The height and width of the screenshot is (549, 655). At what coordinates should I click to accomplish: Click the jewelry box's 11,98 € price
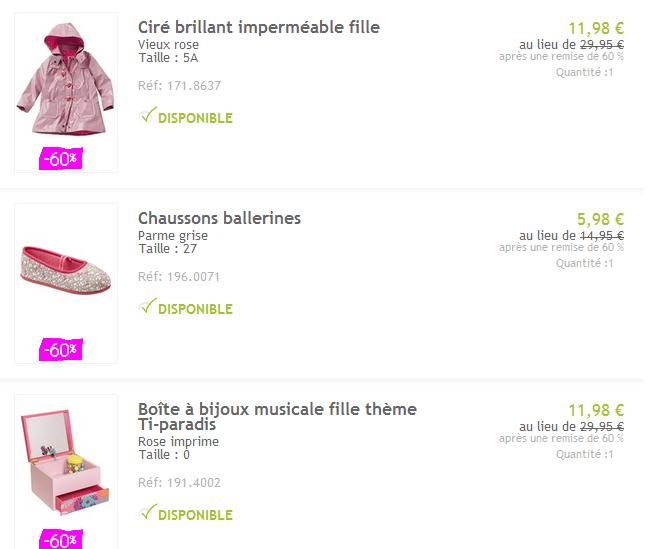pos(595,410)
